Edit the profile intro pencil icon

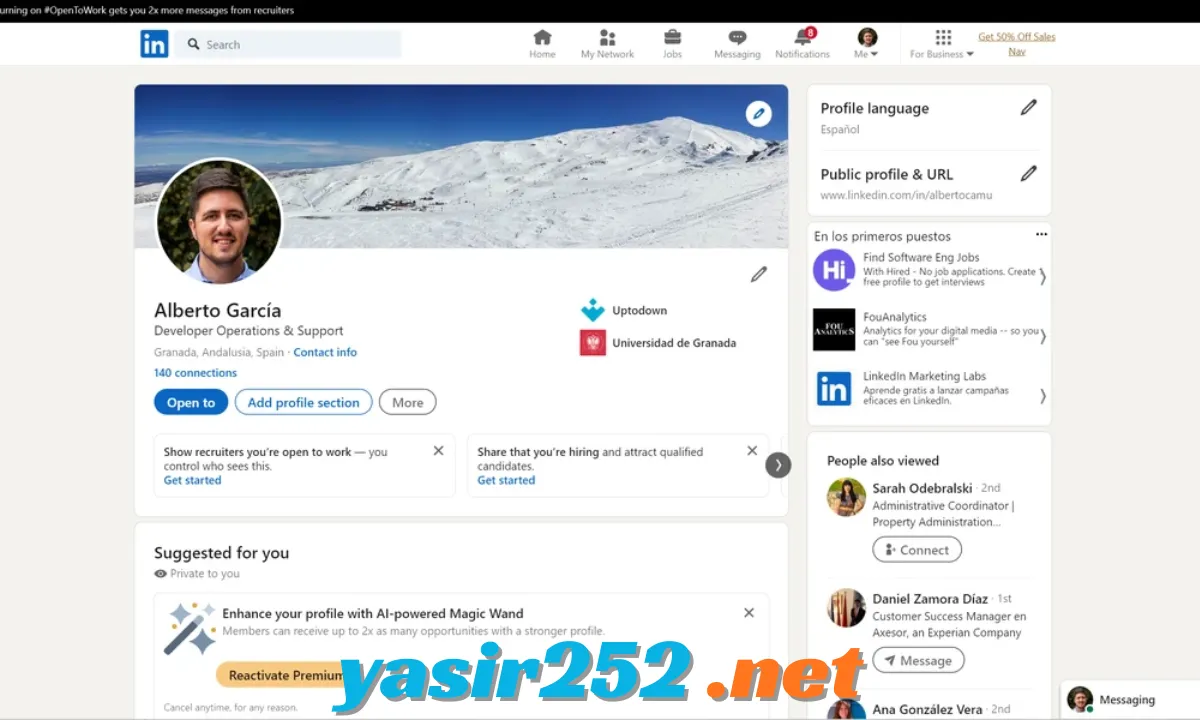click(759, 274)
